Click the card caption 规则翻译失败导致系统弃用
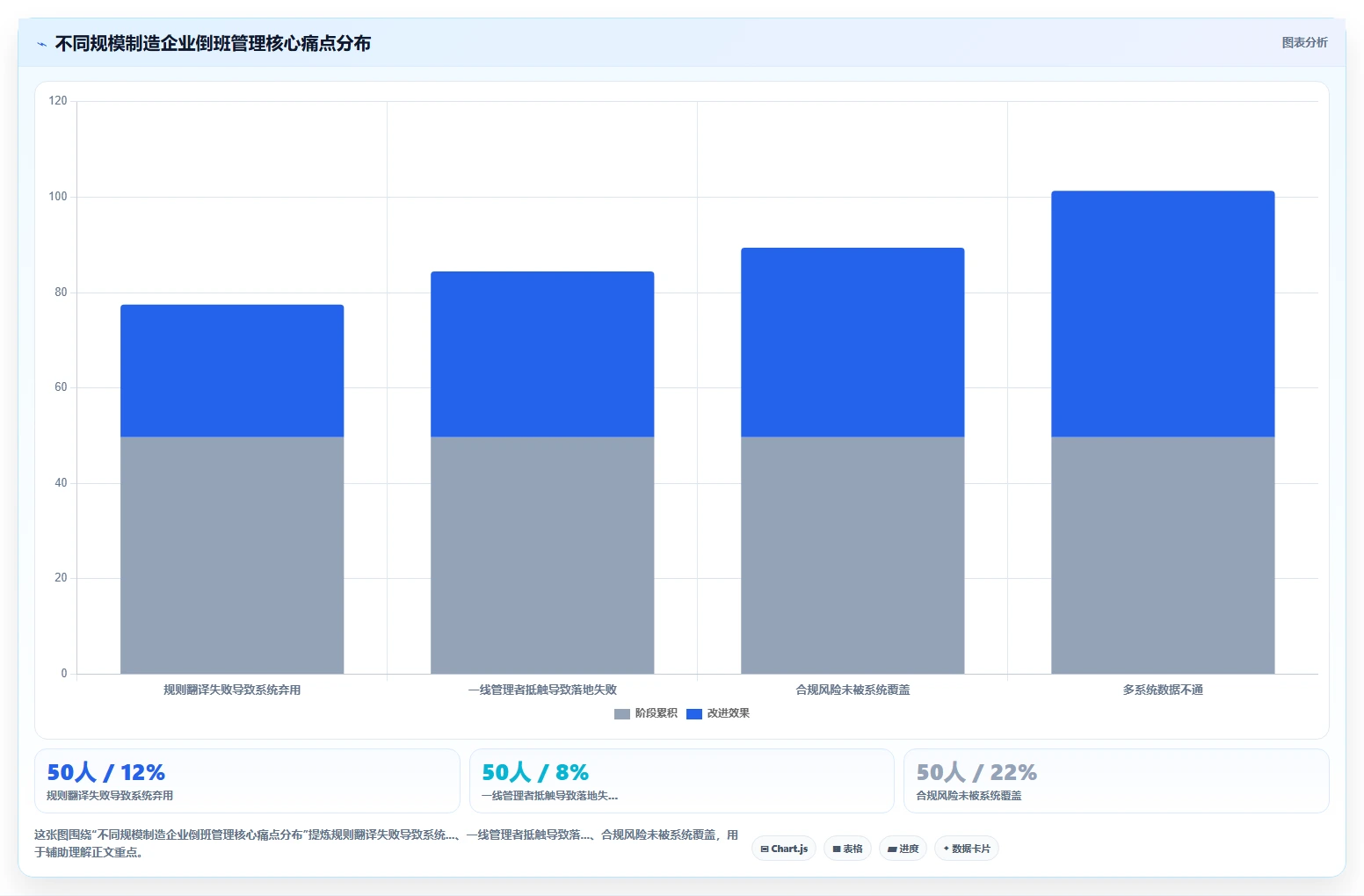1364x896 pixels. tap(110, 796)
